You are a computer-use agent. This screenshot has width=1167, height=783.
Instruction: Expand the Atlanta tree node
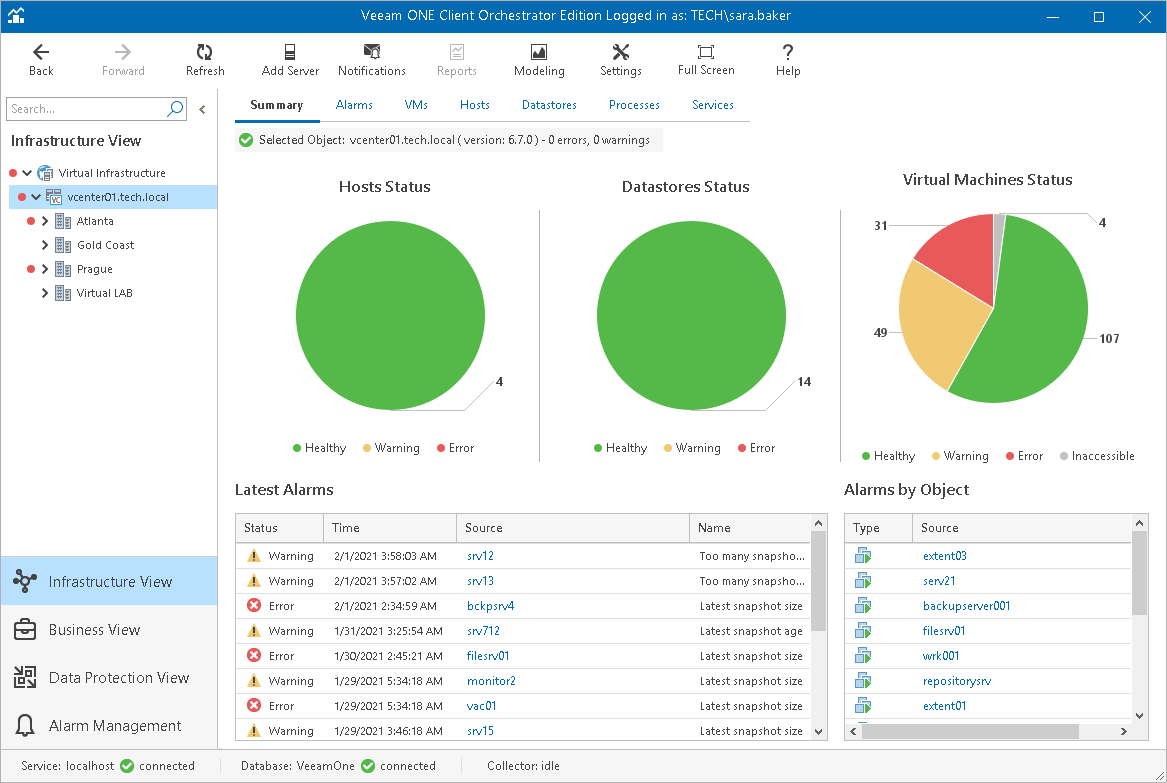click(45, 221)
